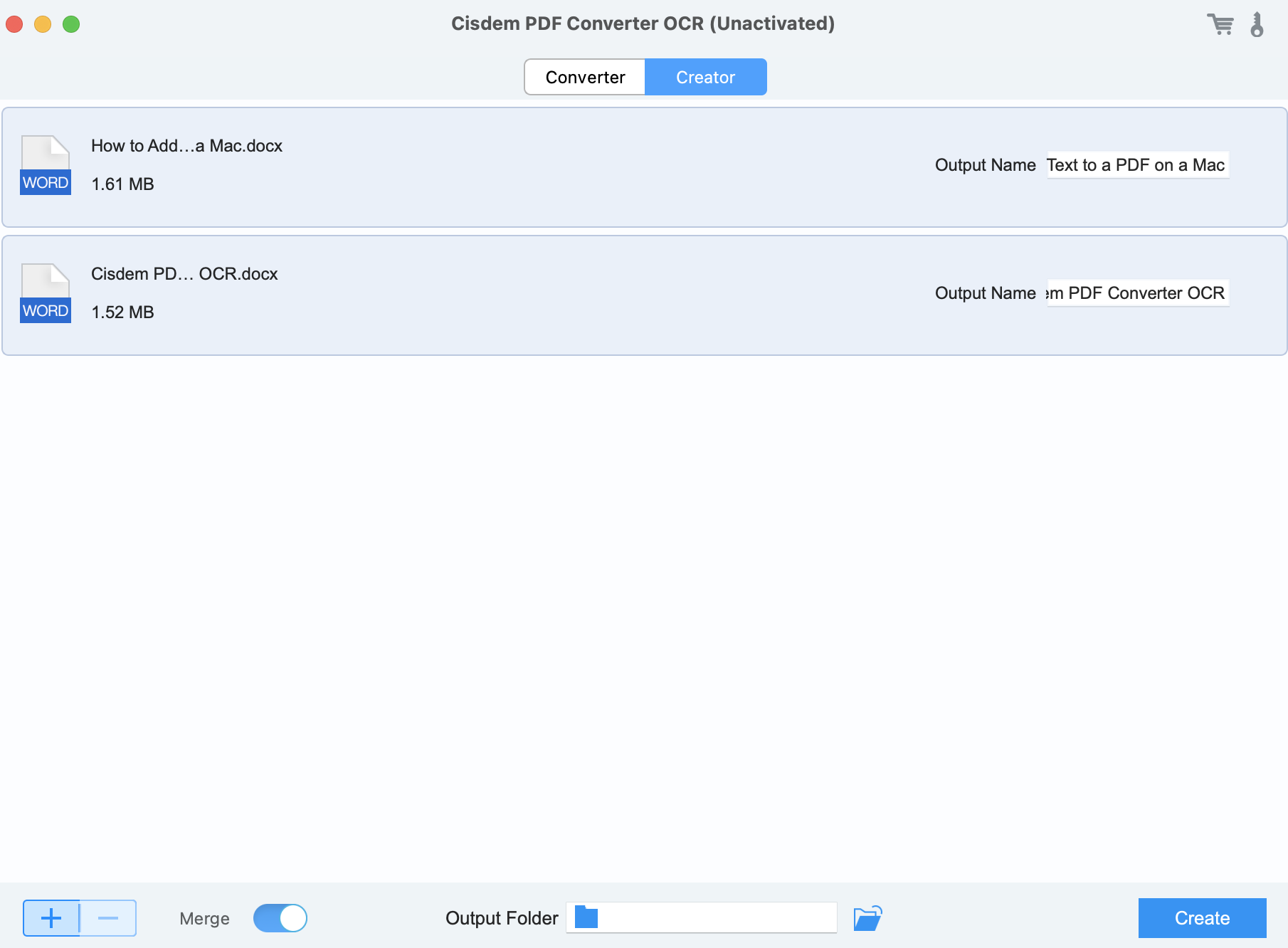Click the app title Cisdem PDF Converter OCR
This screenshot has height=948, width=1288.
click(643, 23)
